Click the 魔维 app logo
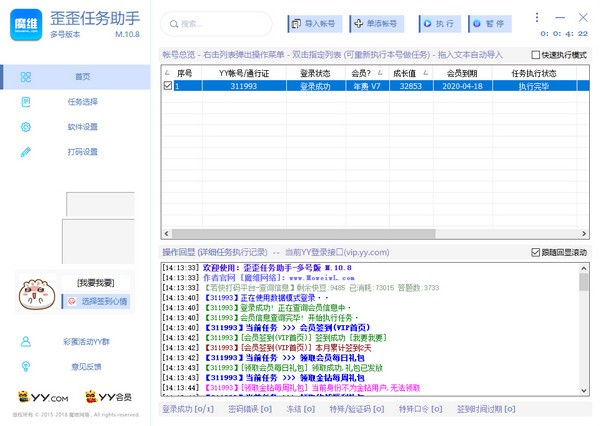Screen dimensions: 600x426 click(26, 24)
